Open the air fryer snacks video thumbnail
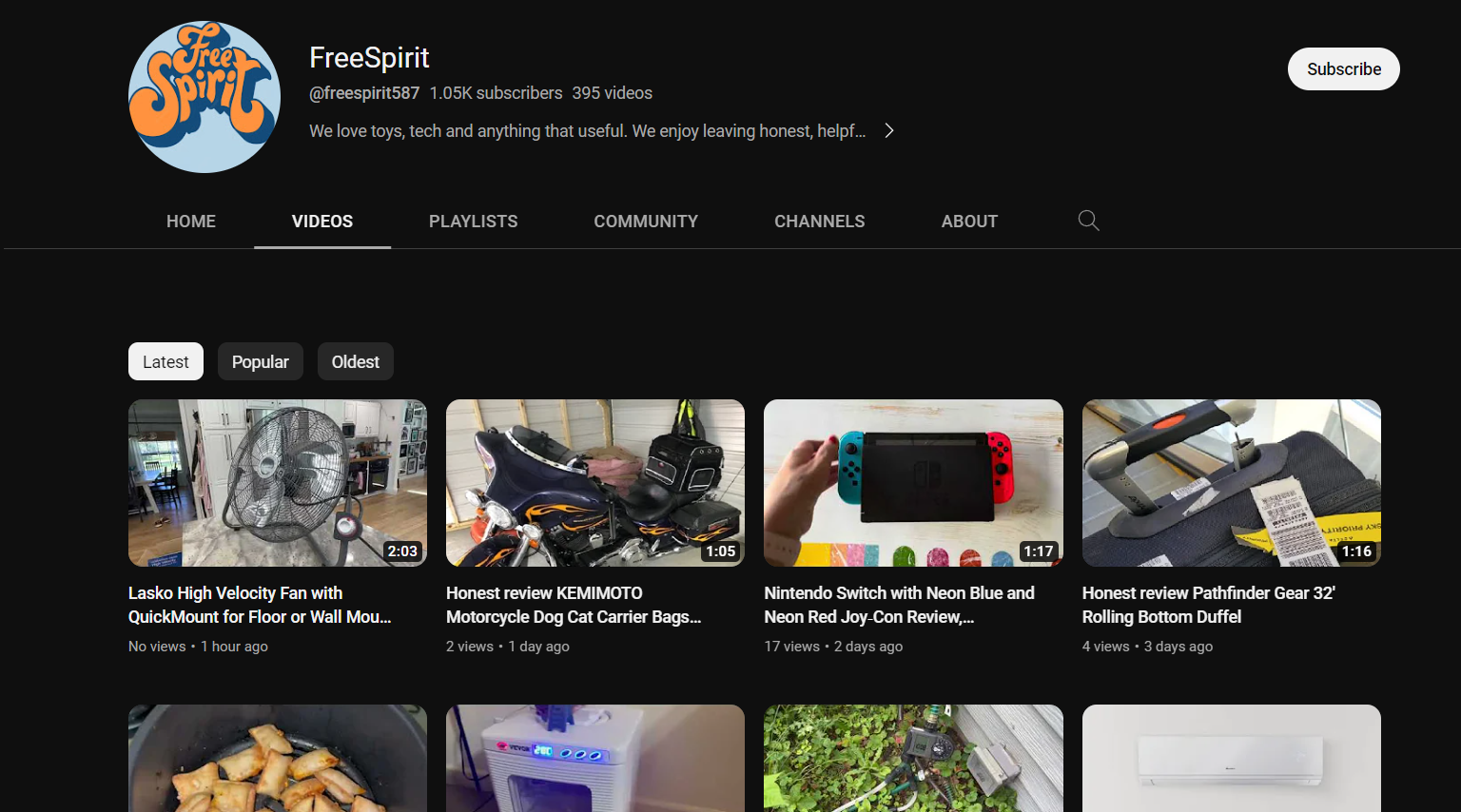 pyautogui.click(x=278, y=758)
